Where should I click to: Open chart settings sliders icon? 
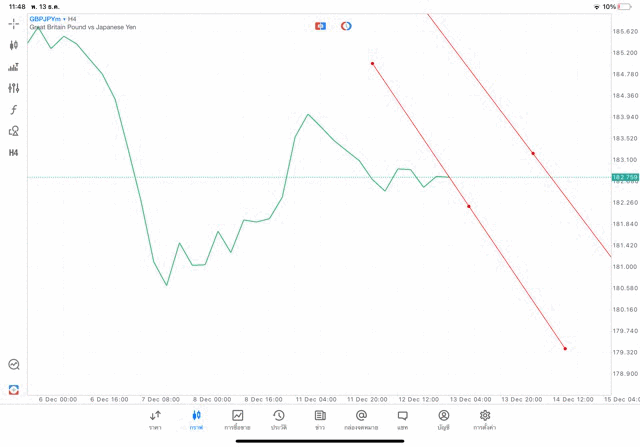14,88
